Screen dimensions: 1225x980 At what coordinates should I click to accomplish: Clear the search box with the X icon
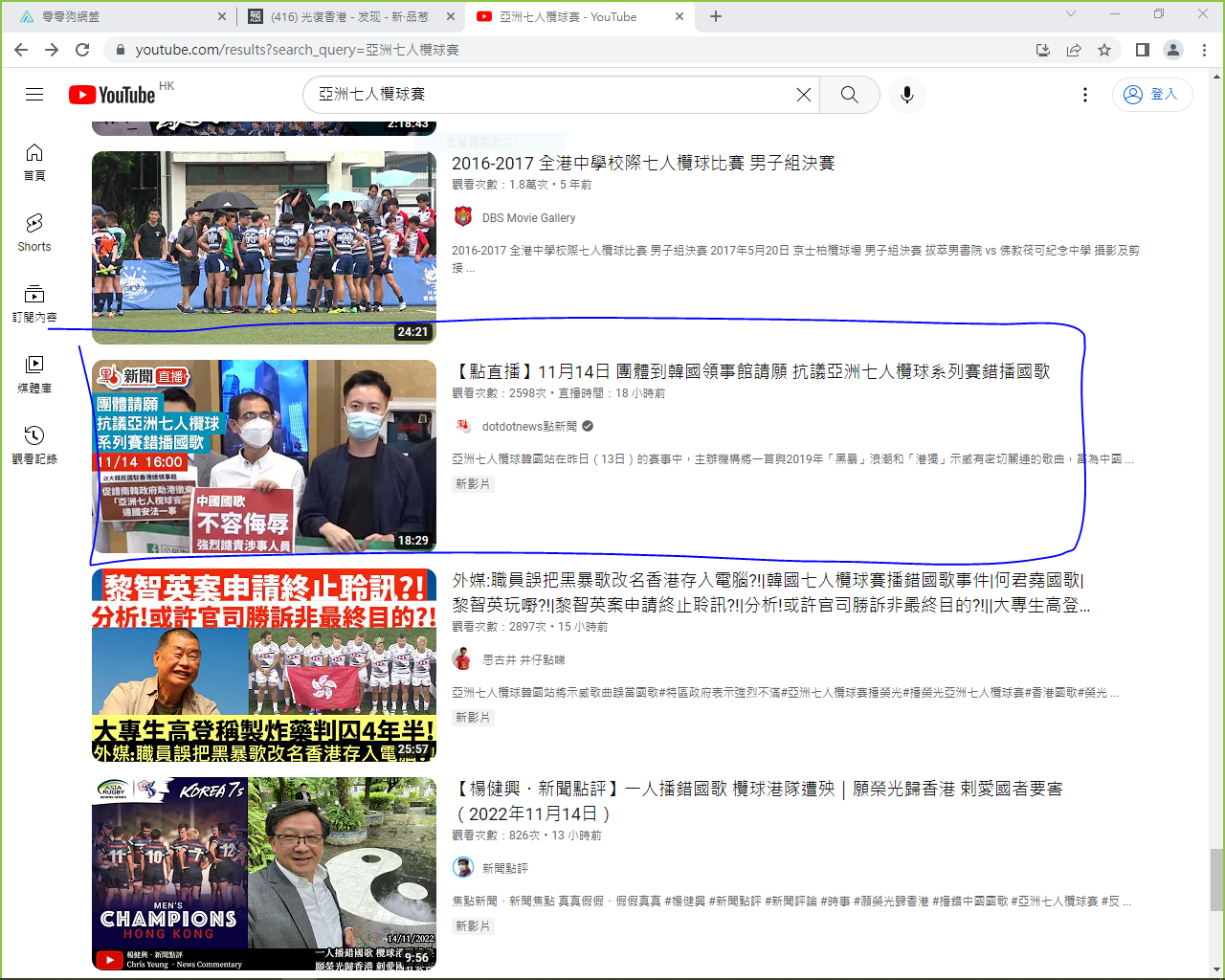pos(804,94)
